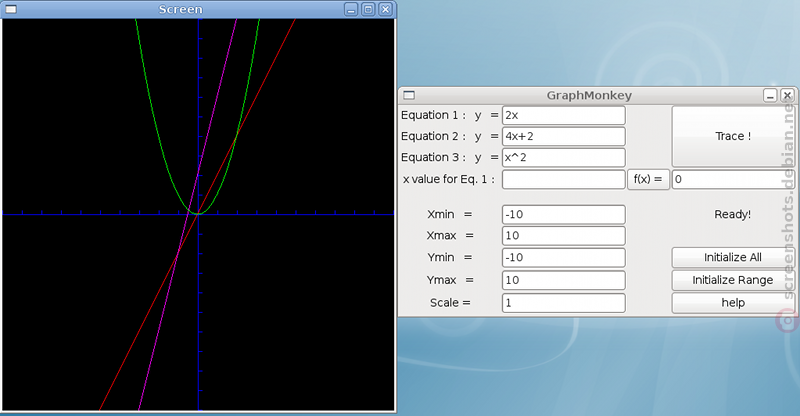Focus the Equation 3 input containing x^2

click(563, 157)
